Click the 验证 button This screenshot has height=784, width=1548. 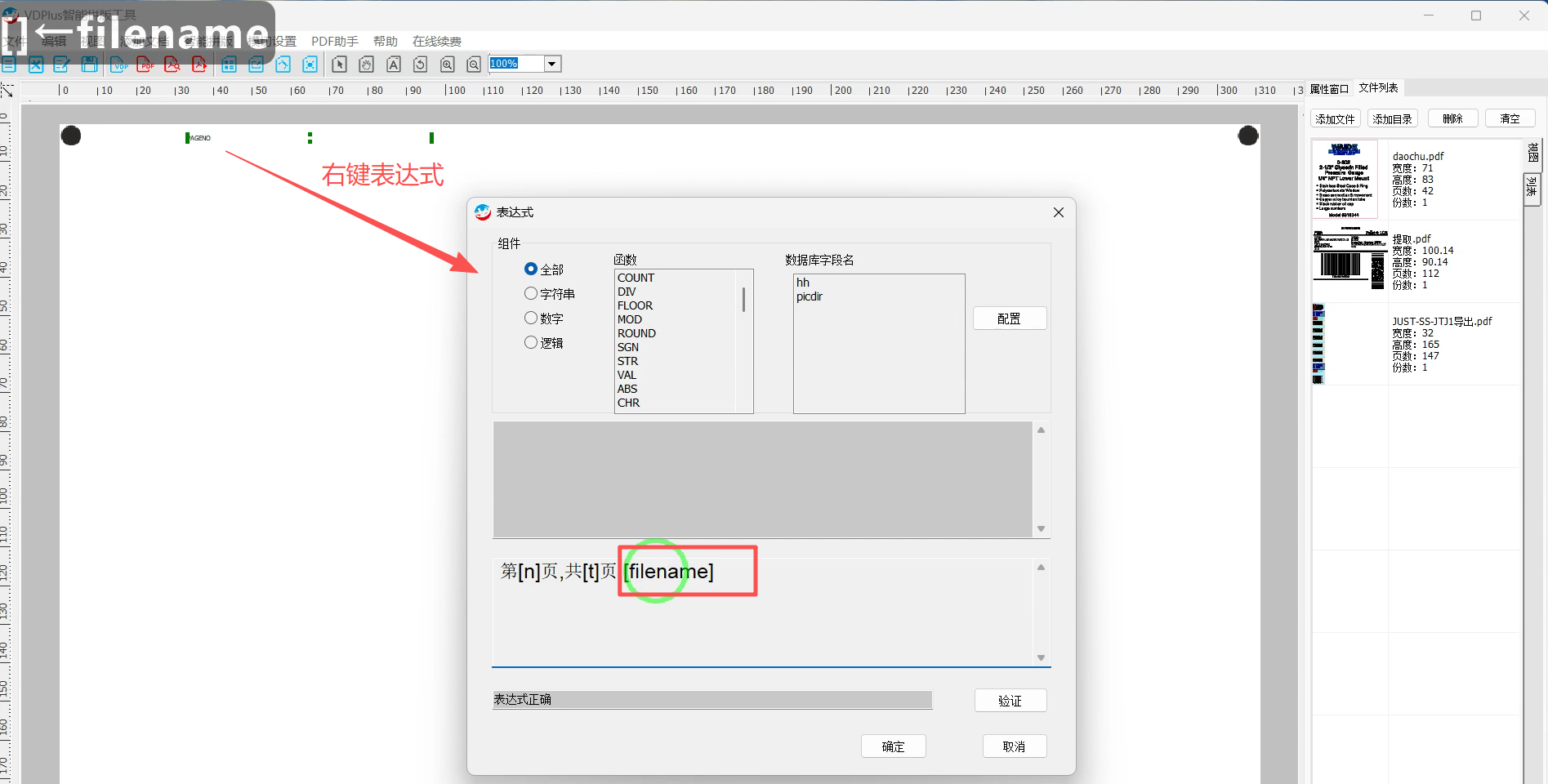pos(1010,701)
